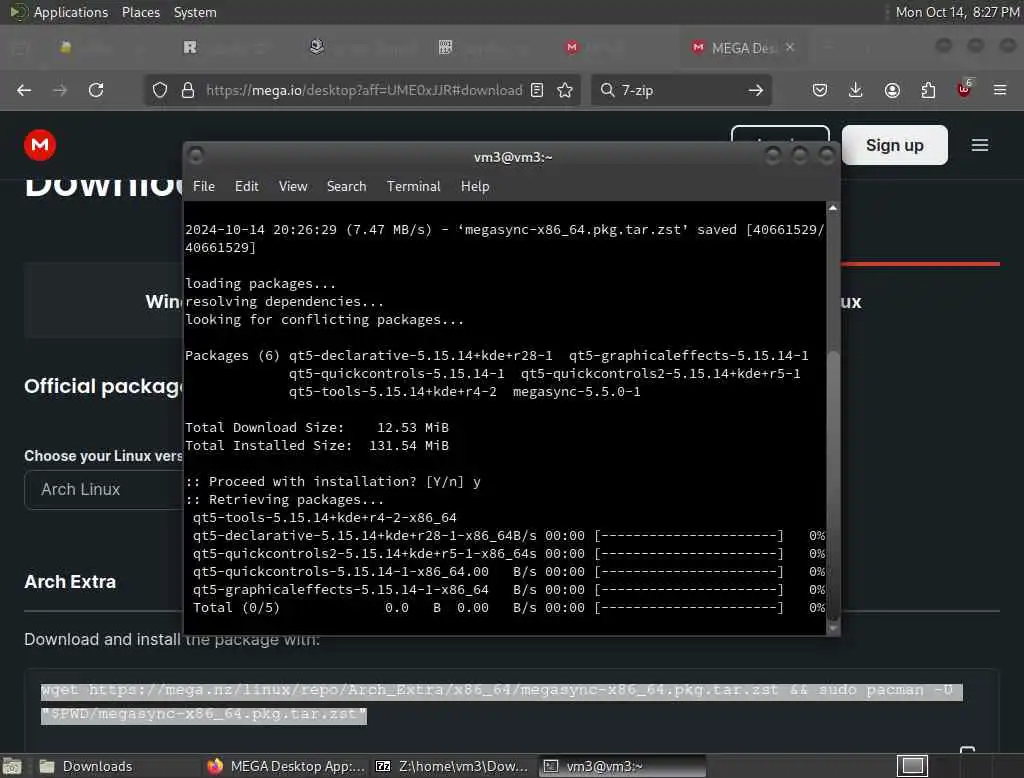Expand Arch Linux version dropdown
The width and height of the screenshot is (1024, 778).
[104, 489]
